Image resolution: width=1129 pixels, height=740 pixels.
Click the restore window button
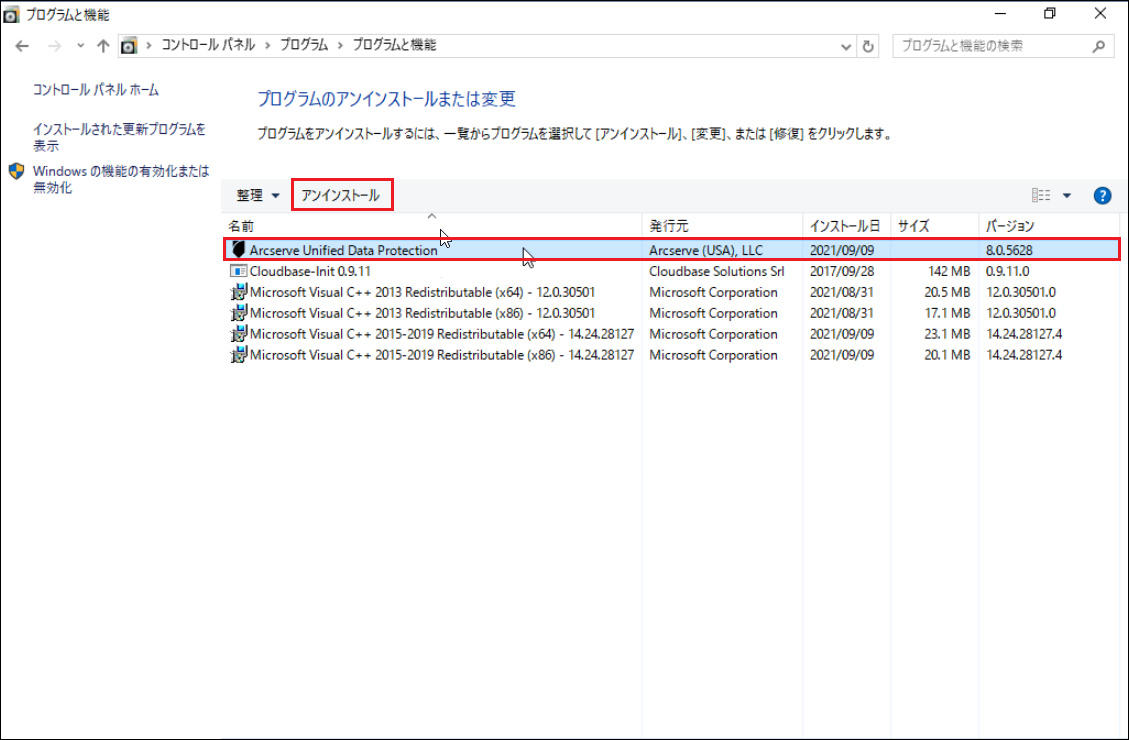(x=1050, y=14)
